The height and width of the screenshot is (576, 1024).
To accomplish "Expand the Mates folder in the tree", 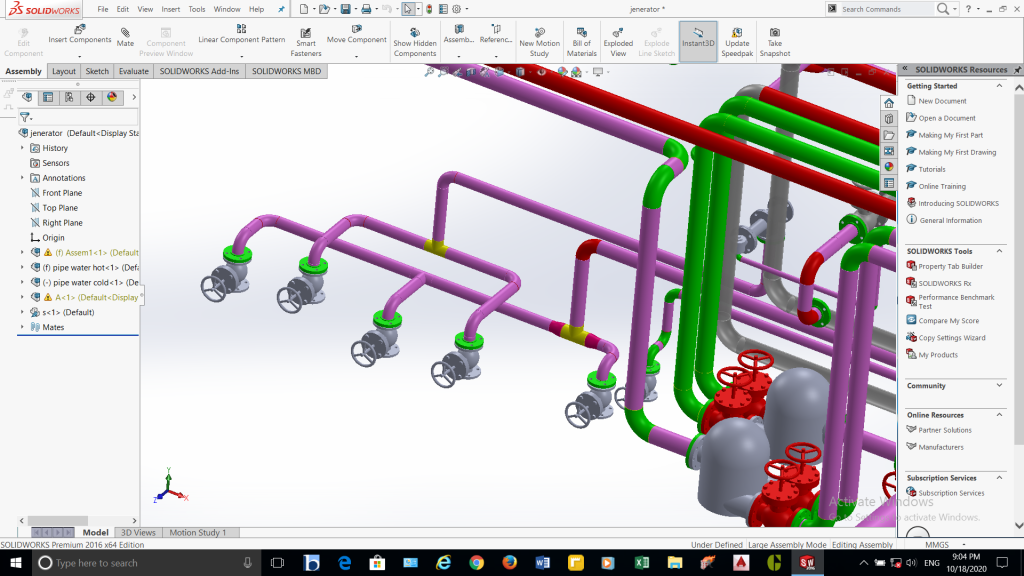I will 22,327.
